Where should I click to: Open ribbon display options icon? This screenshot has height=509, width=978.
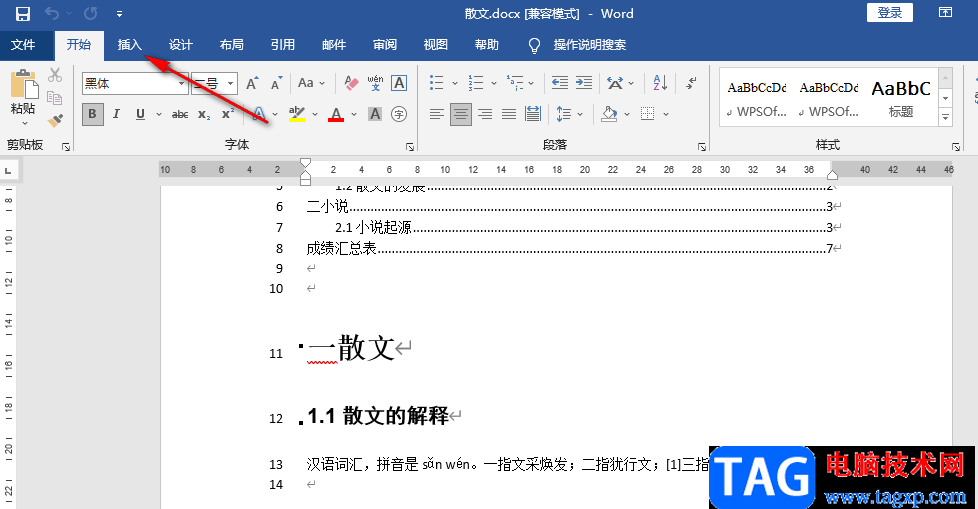(946, 12)
